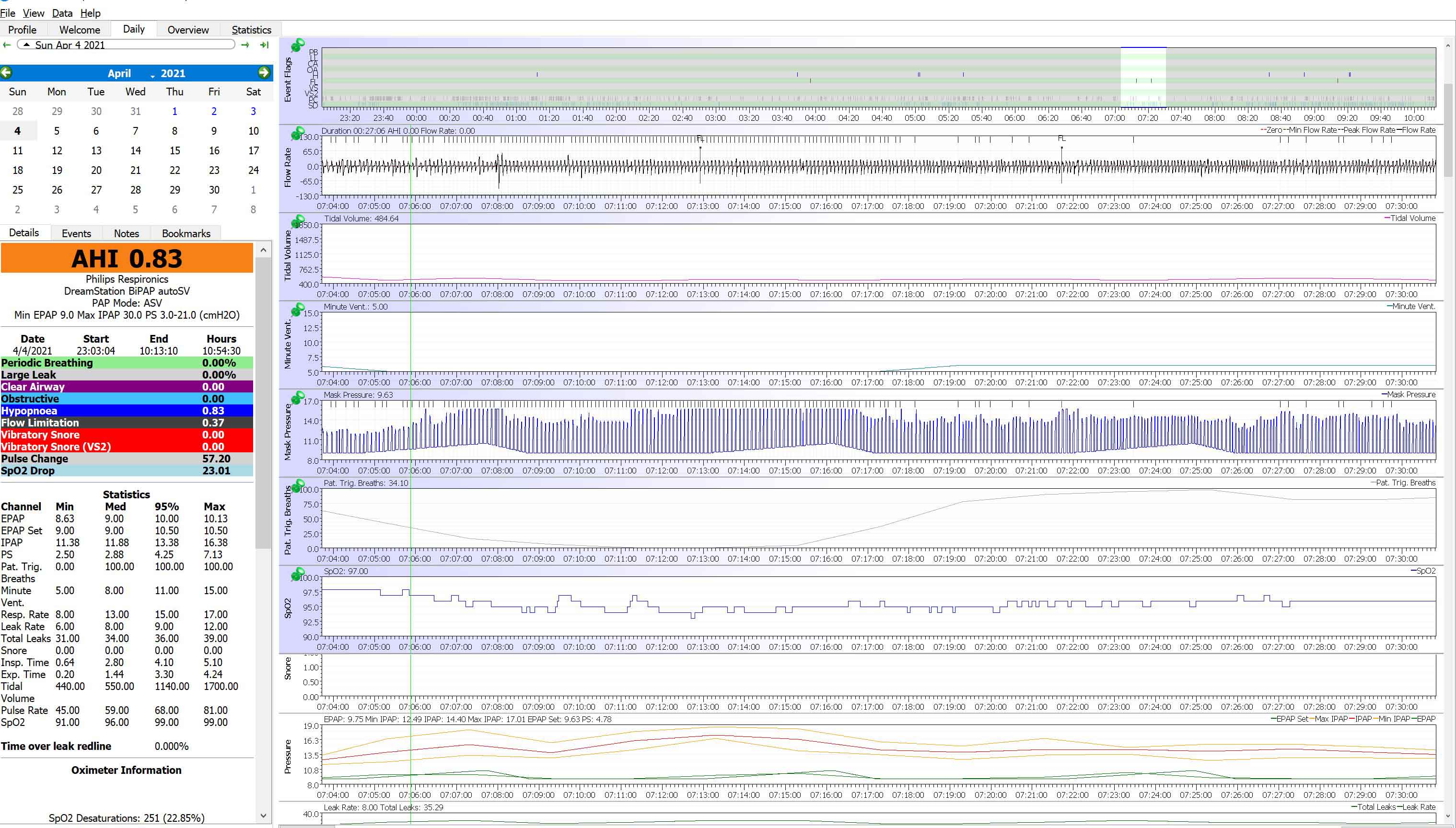Screen dimensions: 1456x828
Task: Toggle pin on SpO2 graph
Action: [297, 575]
